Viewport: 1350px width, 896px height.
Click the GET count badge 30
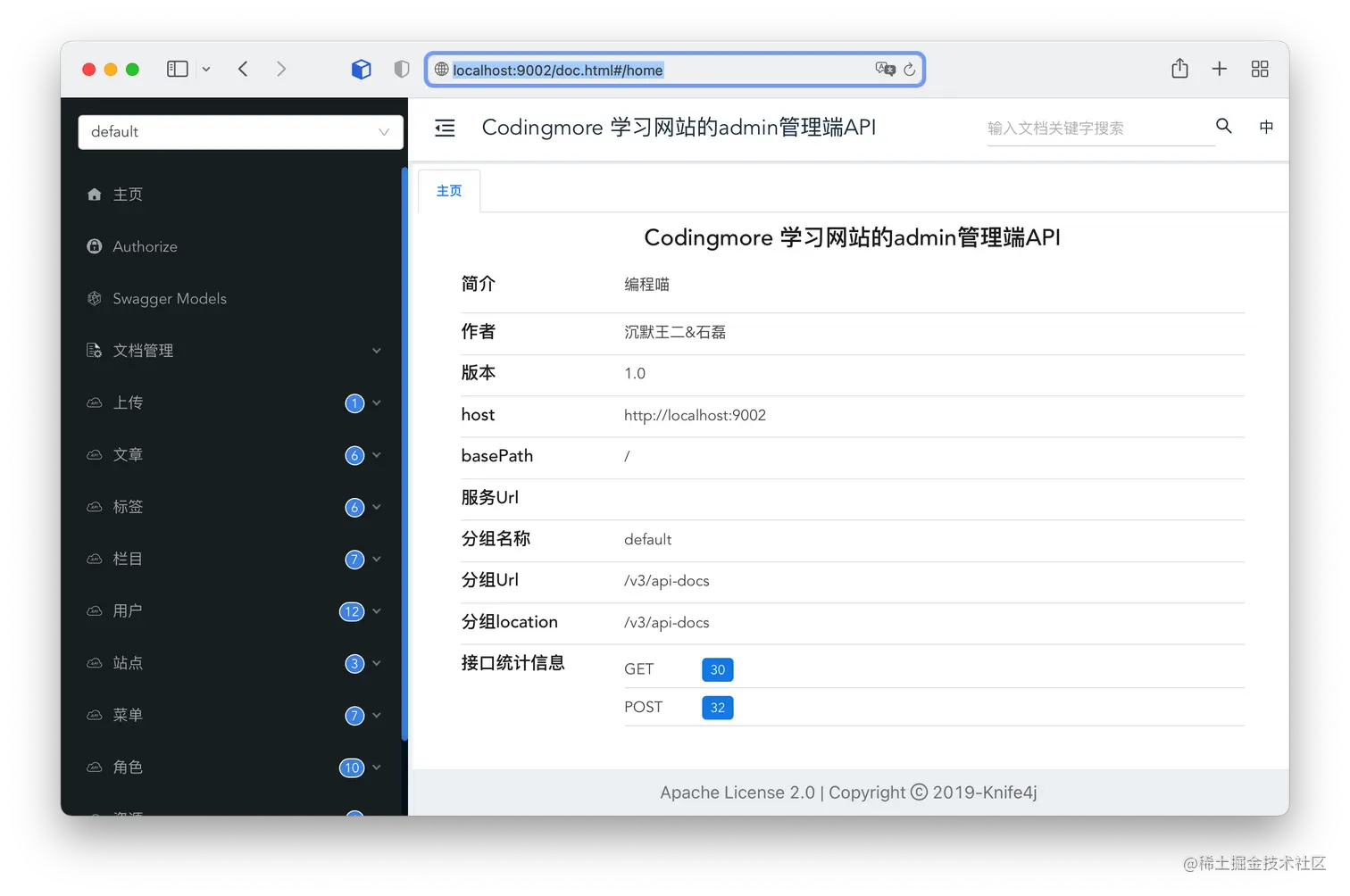pyautogui.click(x=718, y=669)
